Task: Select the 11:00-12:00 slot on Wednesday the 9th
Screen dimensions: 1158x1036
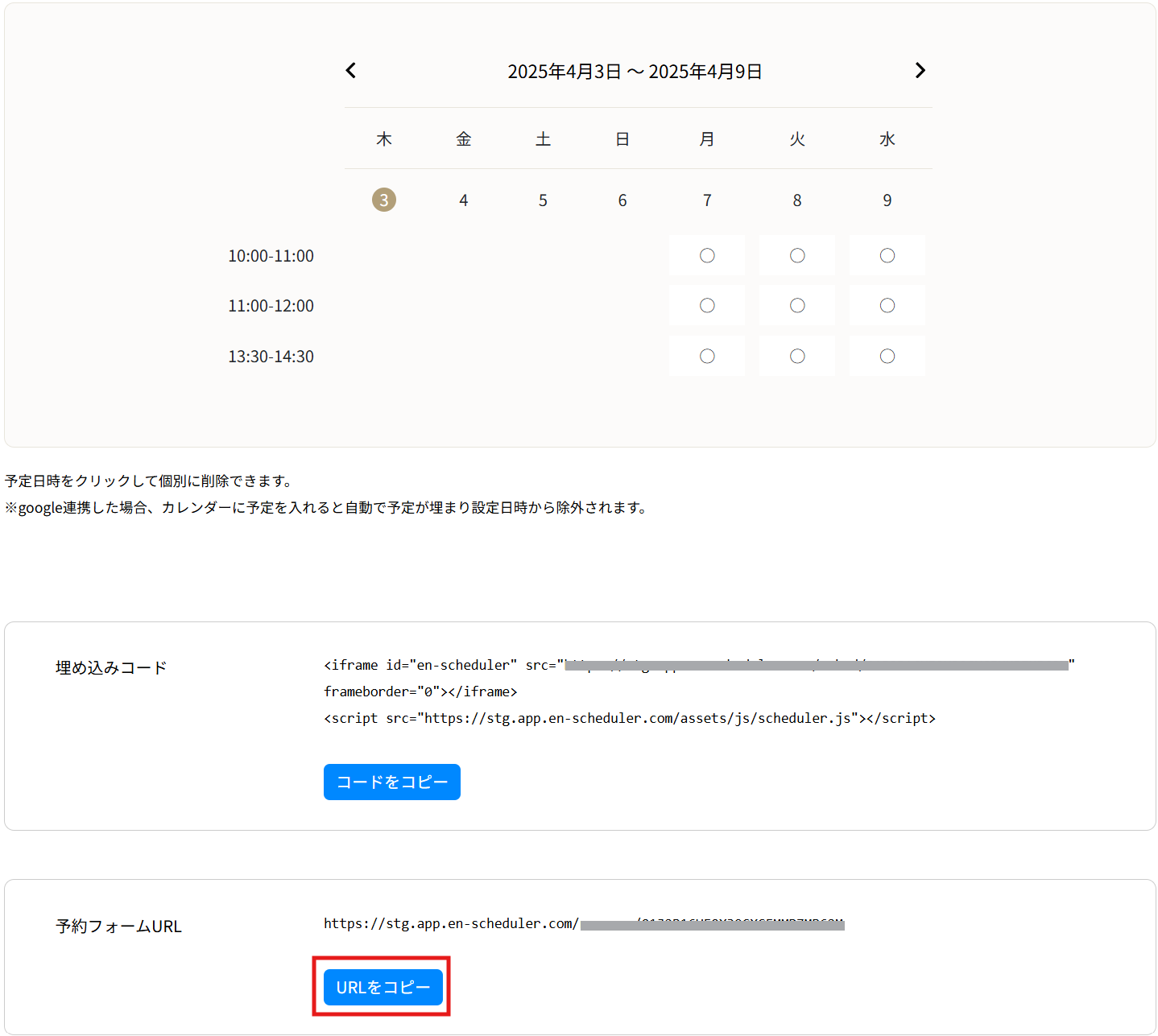Action: (887, 305)
